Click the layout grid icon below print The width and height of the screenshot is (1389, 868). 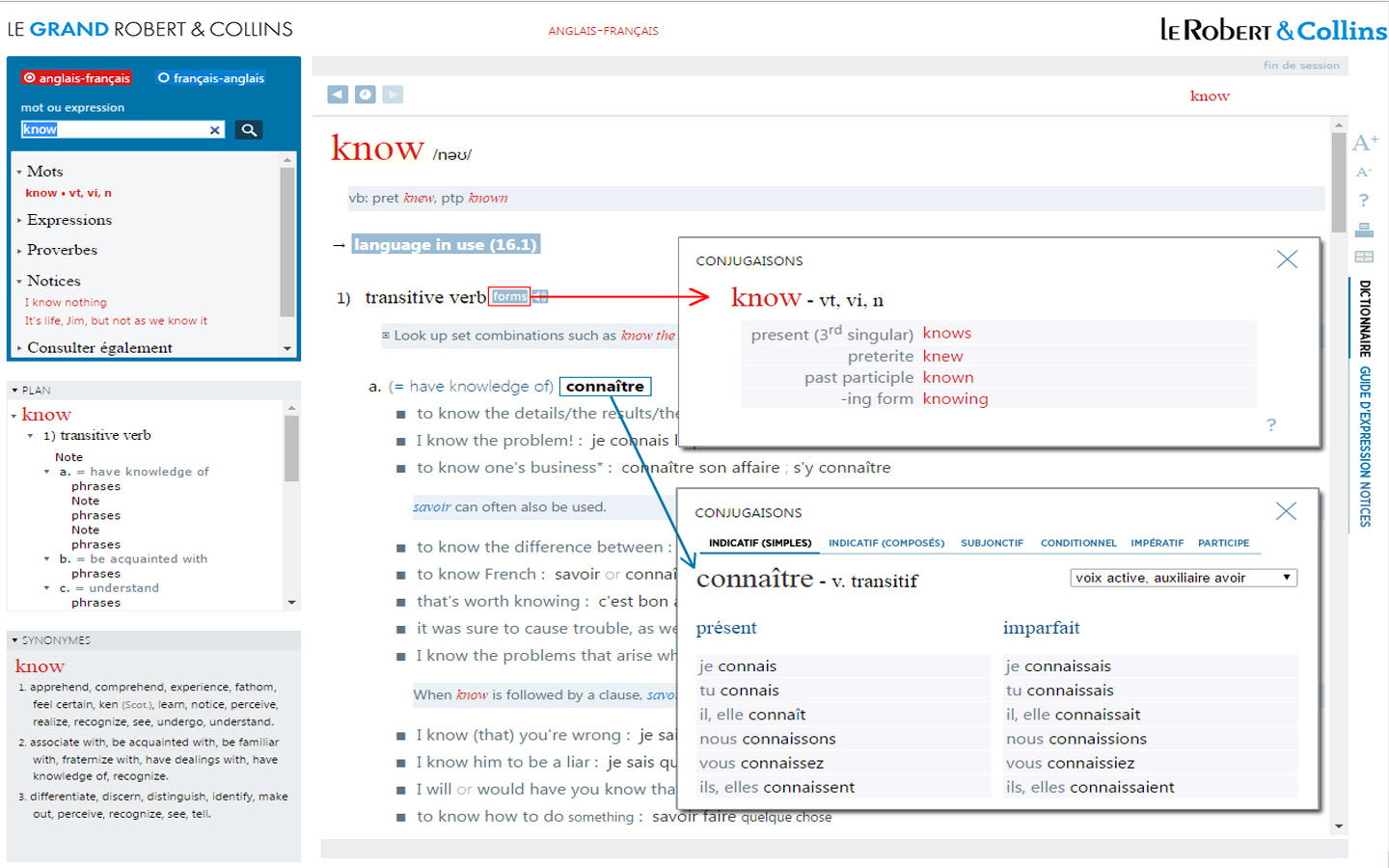[1364, 257]
